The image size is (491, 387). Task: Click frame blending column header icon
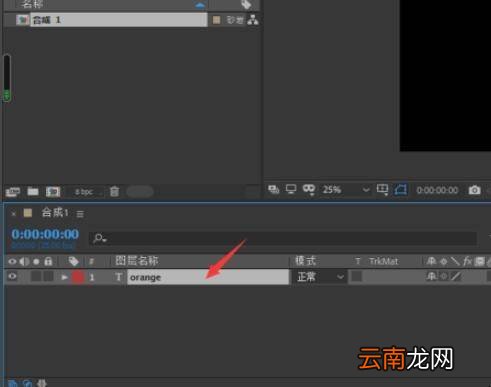pyautogui.click(x=480, y=261)
